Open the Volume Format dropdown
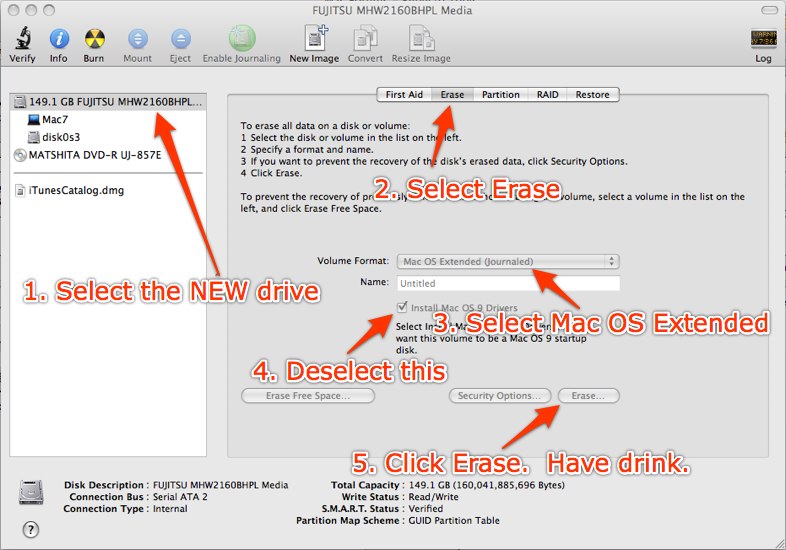 click(508, 261)
